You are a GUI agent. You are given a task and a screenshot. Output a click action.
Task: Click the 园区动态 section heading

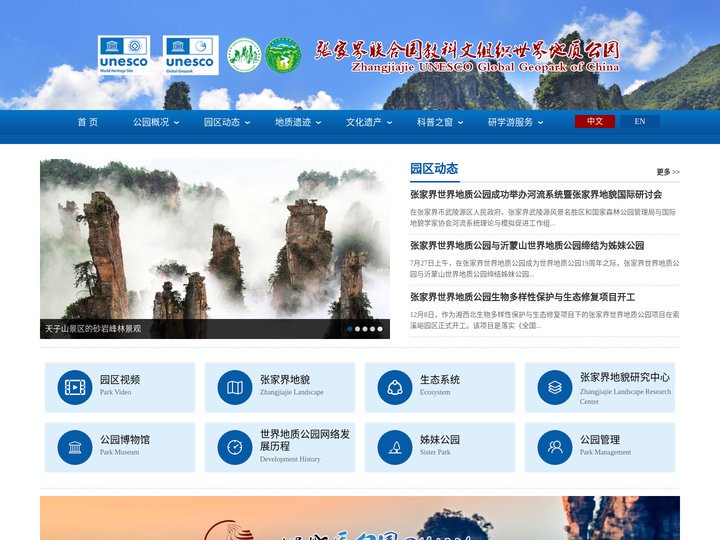pos(434,169)
